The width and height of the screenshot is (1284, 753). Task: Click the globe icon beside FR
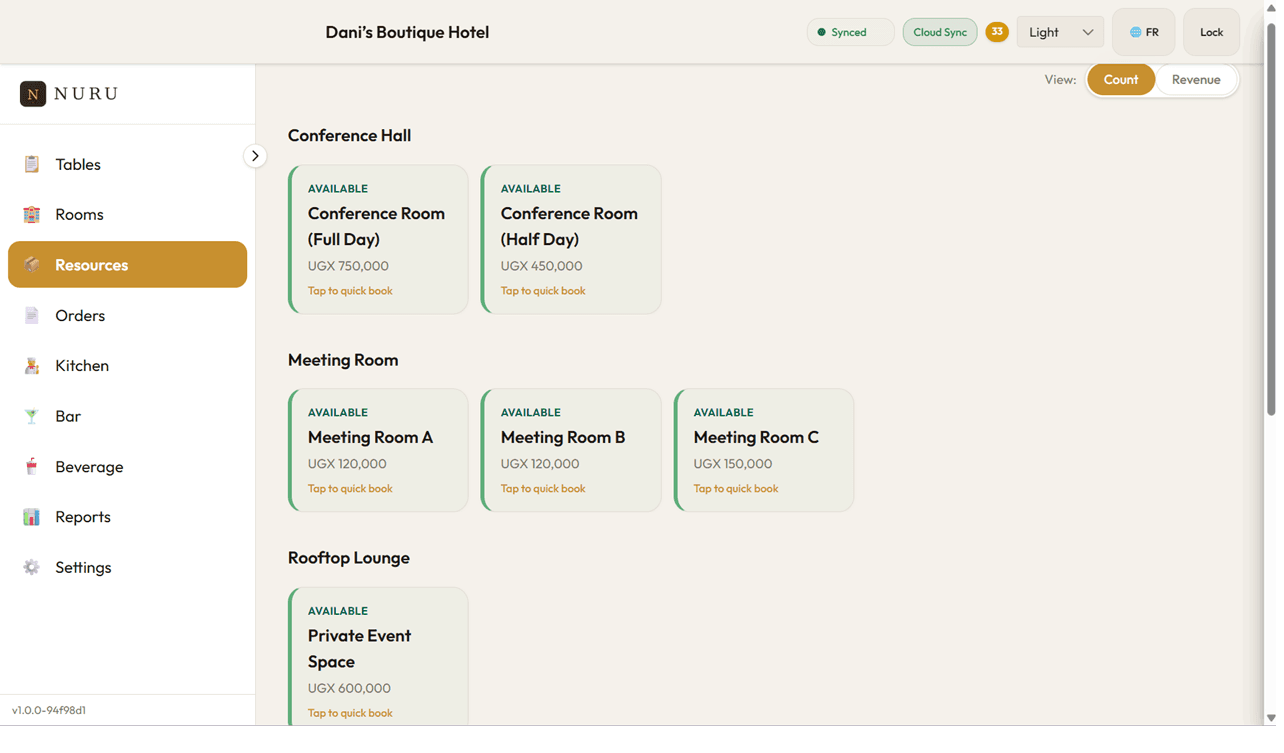tap(1135, 32)
